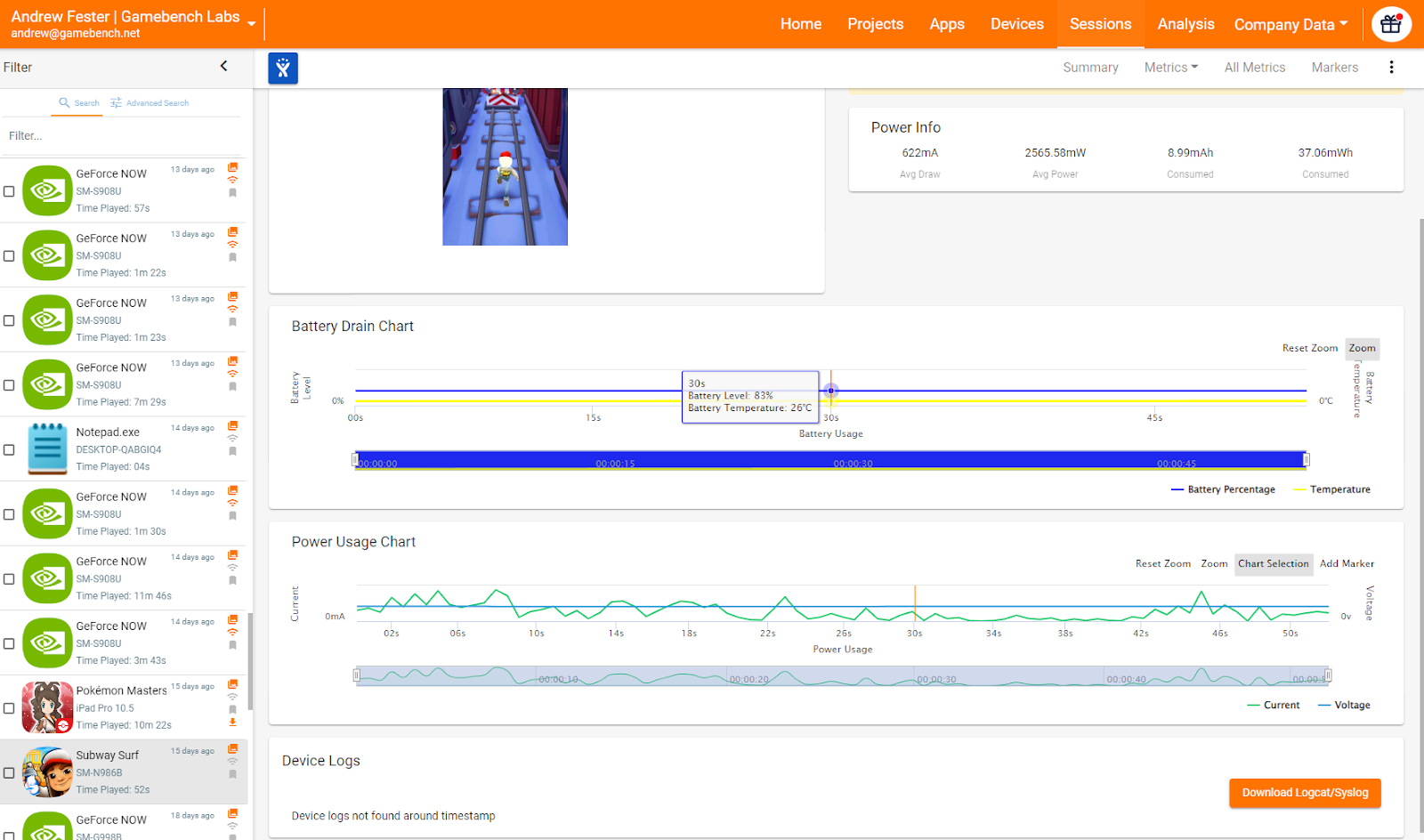This screenshot has height=840, width=1424.
Task: Open screenshots icon on Notepad.exe session
Action: pos(232,426)
